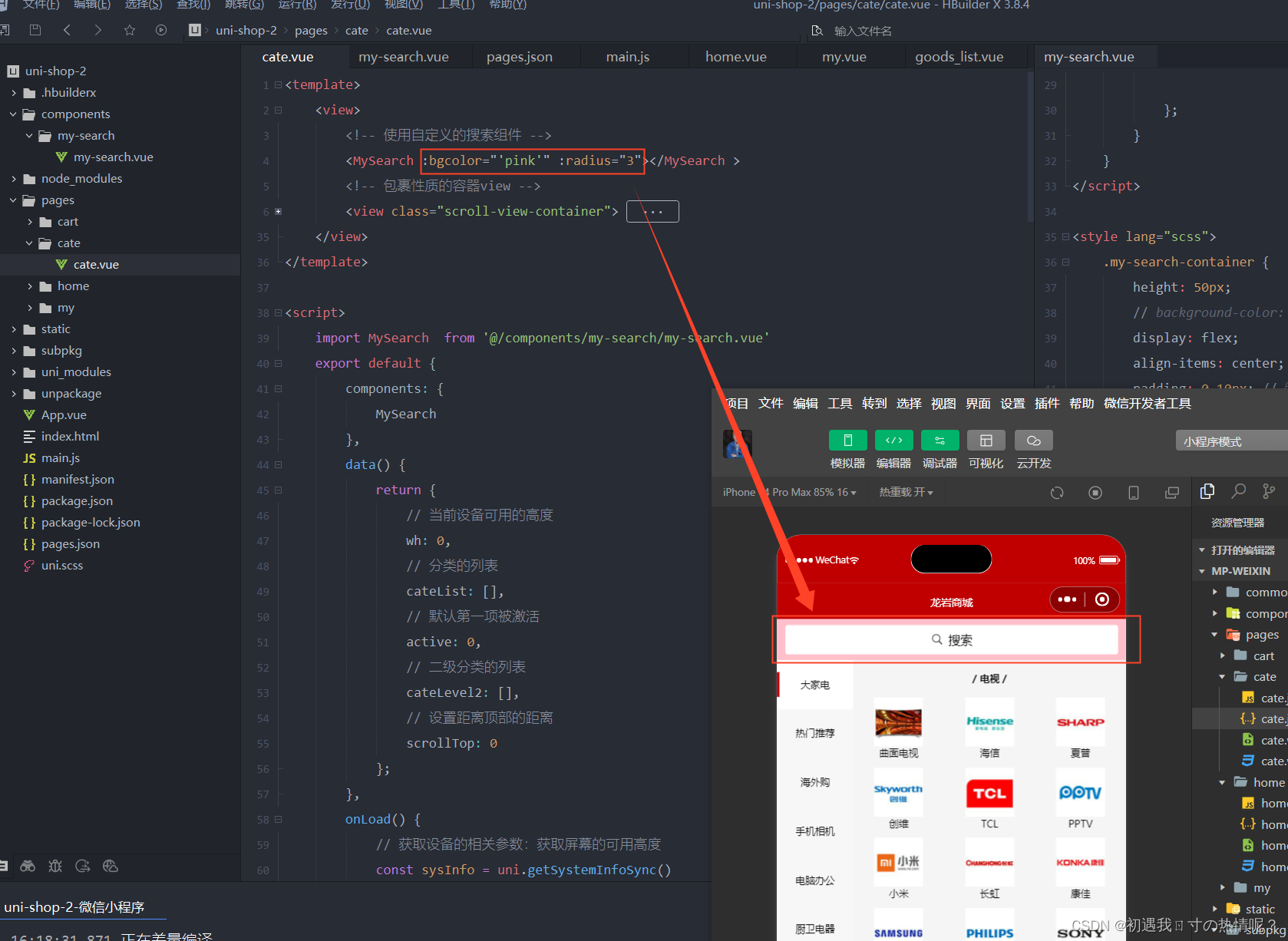This screenshot has width=1288, height=941.
Task: Open the source control branch icon in DevTools
Action: [x=1269, y=491]
